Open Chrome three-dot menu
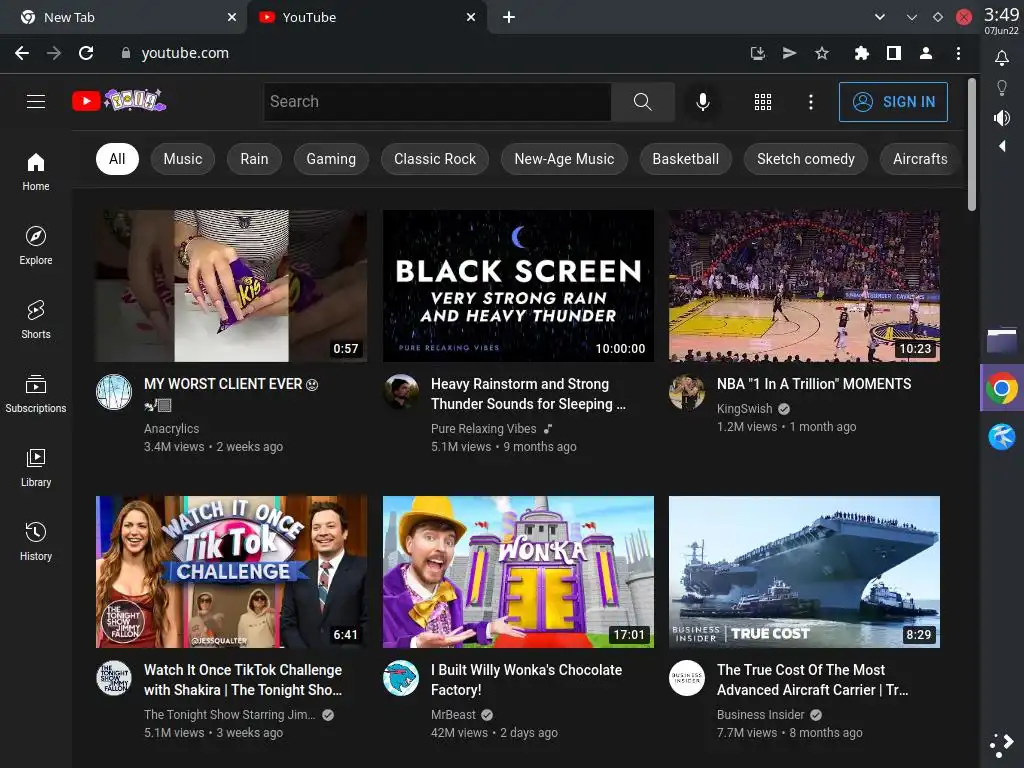The height and width of the screenshot is (768, 1024). (958, 53)
